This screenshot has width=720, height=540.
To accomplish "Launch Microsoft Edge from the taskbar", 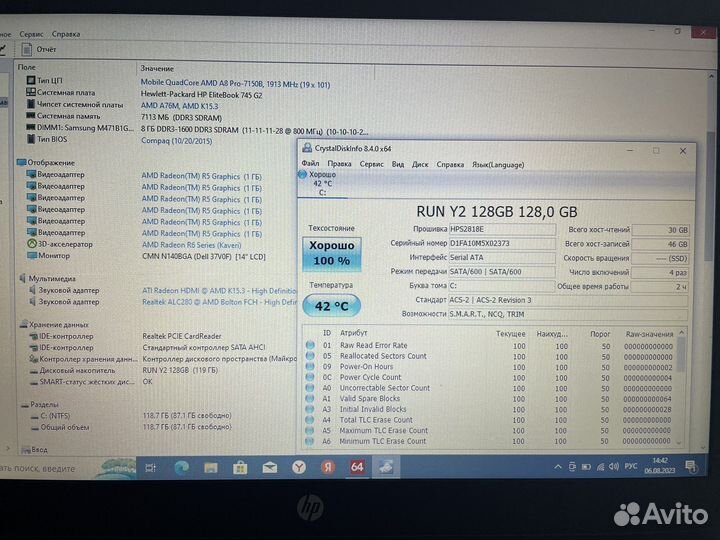I will pyautogui.click(x=182, y=467).
